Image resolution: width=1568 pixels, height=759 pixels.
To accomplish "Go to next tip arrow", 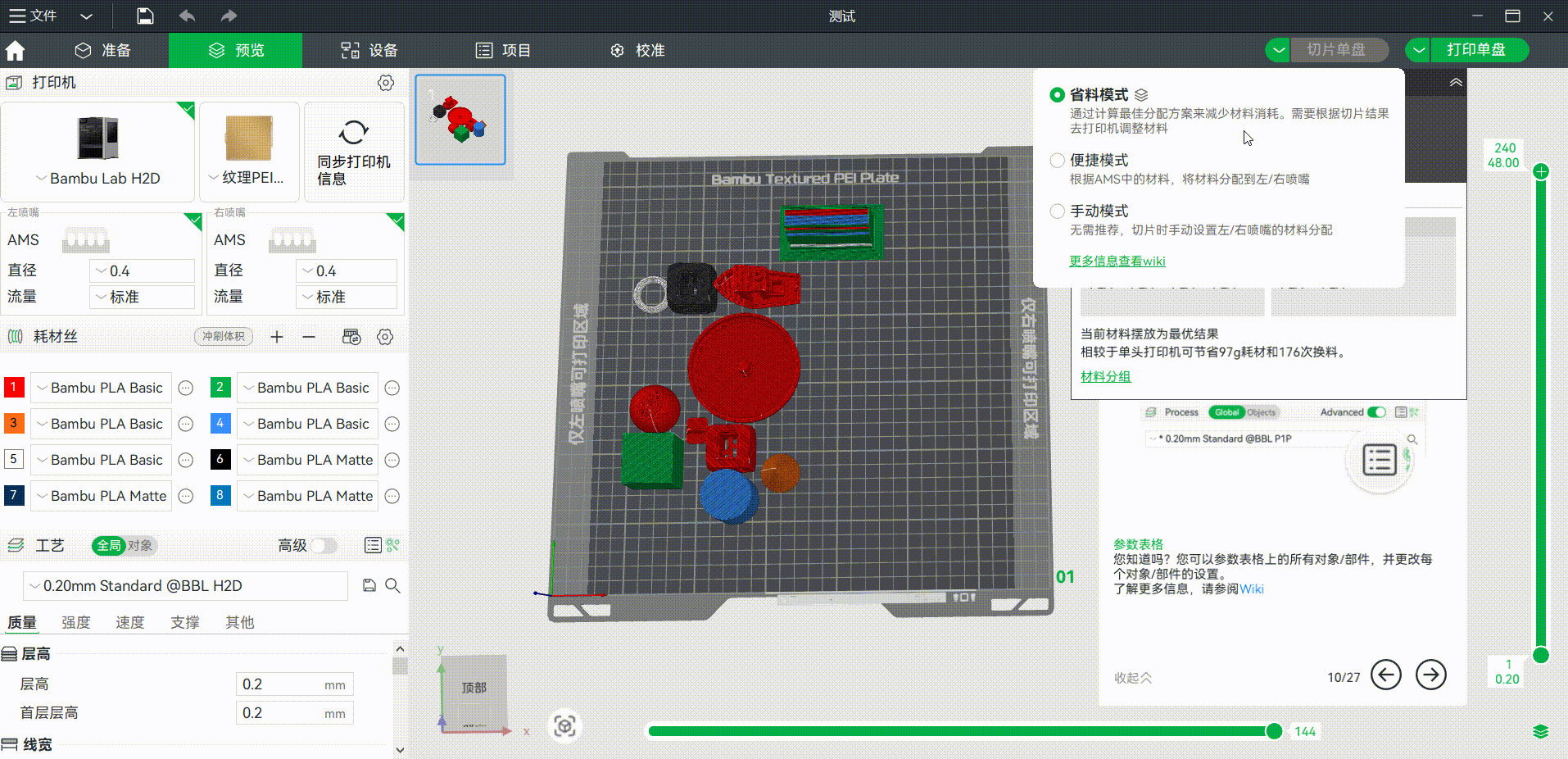I will [x=1431, y=675].
